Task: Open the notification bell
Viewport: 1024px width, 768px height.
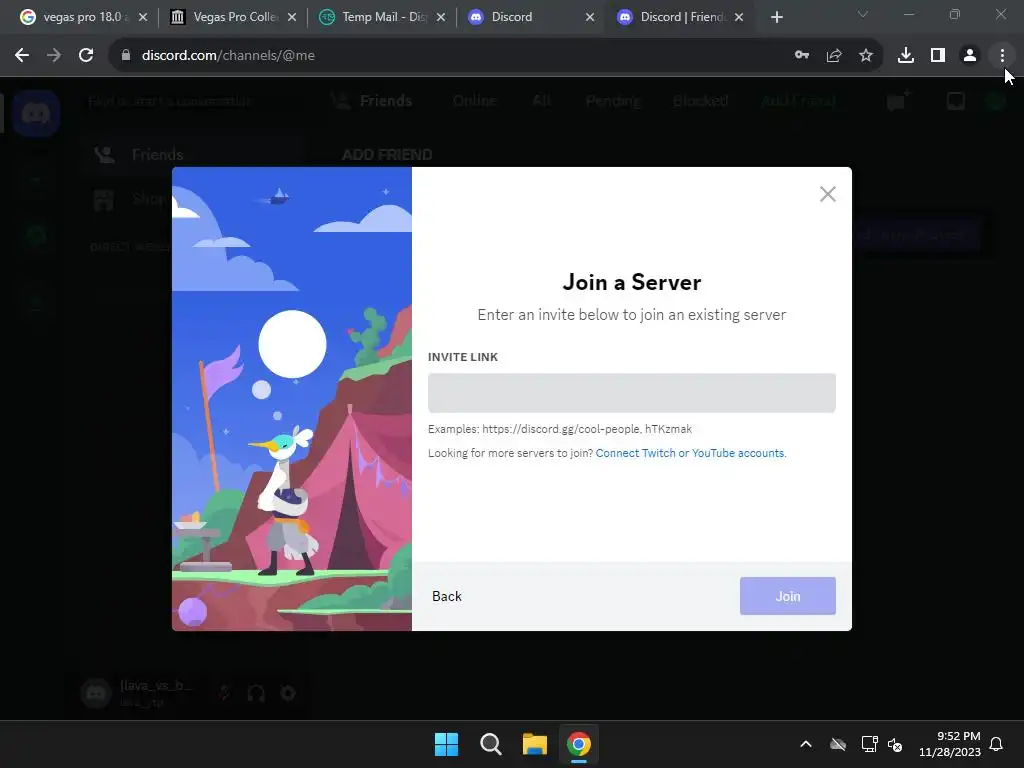Action: point(996,744)
